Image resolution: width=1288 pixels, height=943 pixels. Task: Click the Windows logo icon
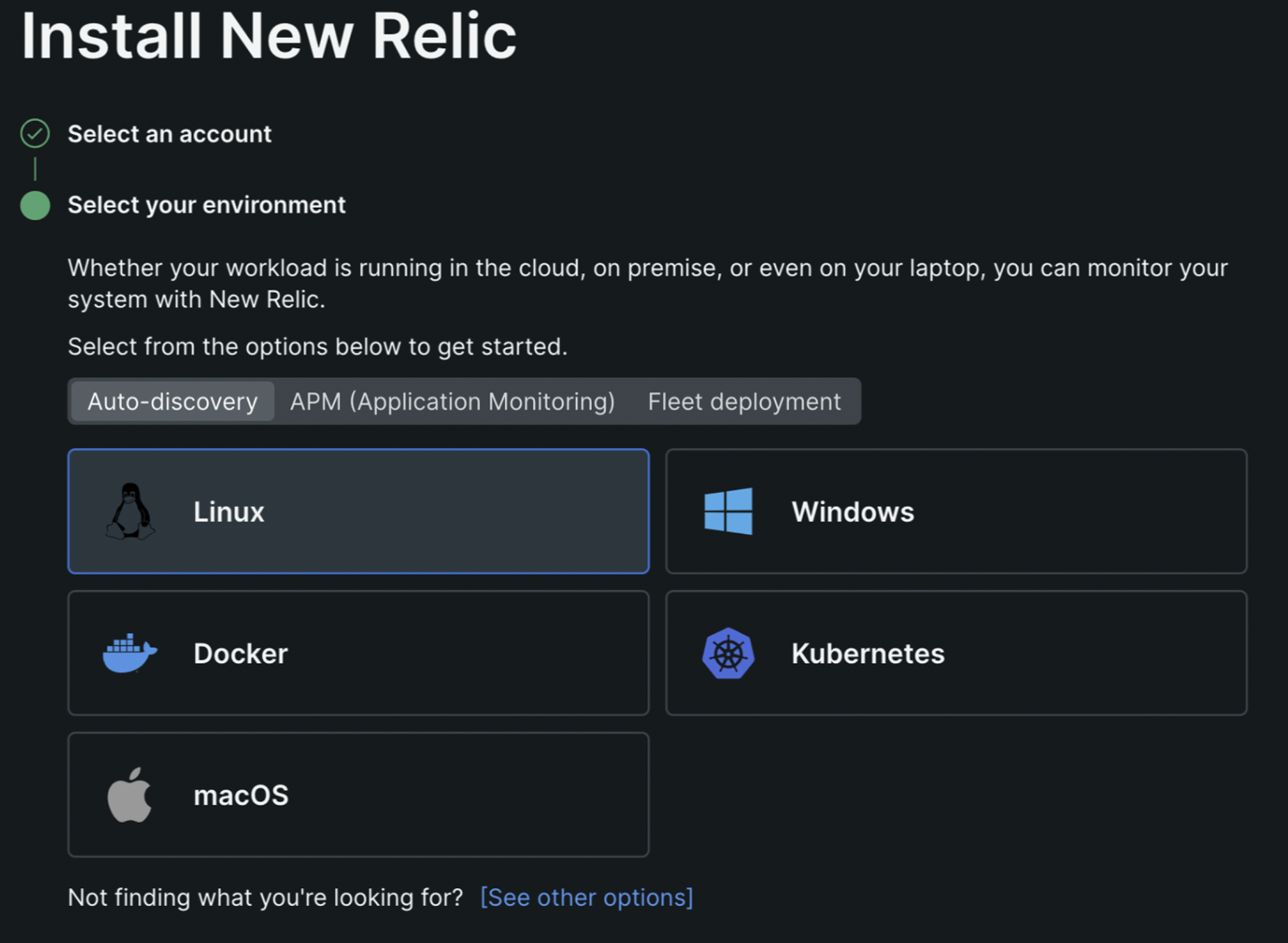click(x=728, y=512)
